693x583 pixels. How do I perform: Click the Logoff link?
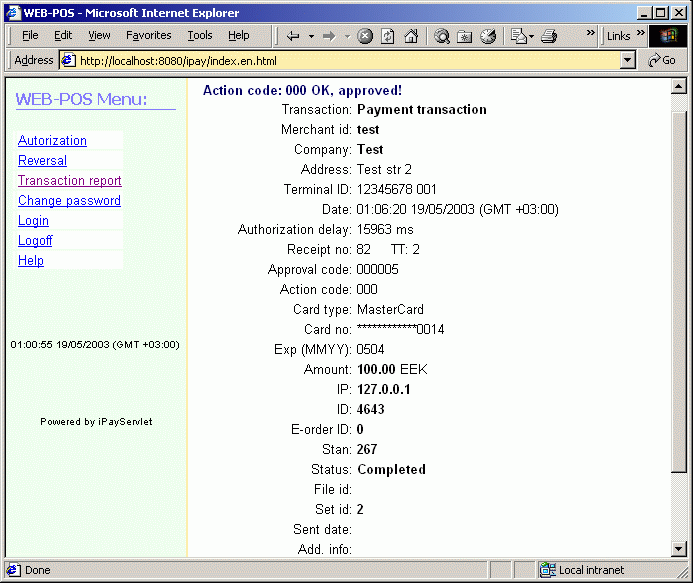click(x=35, y=240)
